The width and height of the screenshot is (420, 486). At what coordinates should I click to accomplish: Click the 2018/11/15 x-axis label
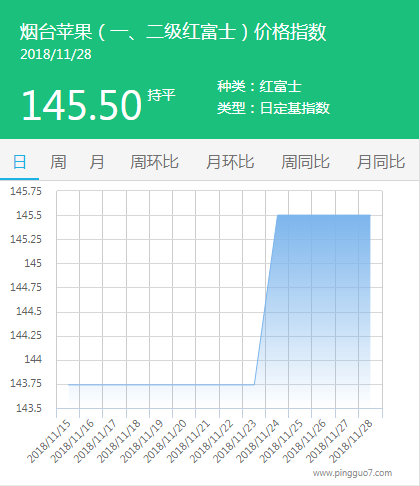[49, 442]
